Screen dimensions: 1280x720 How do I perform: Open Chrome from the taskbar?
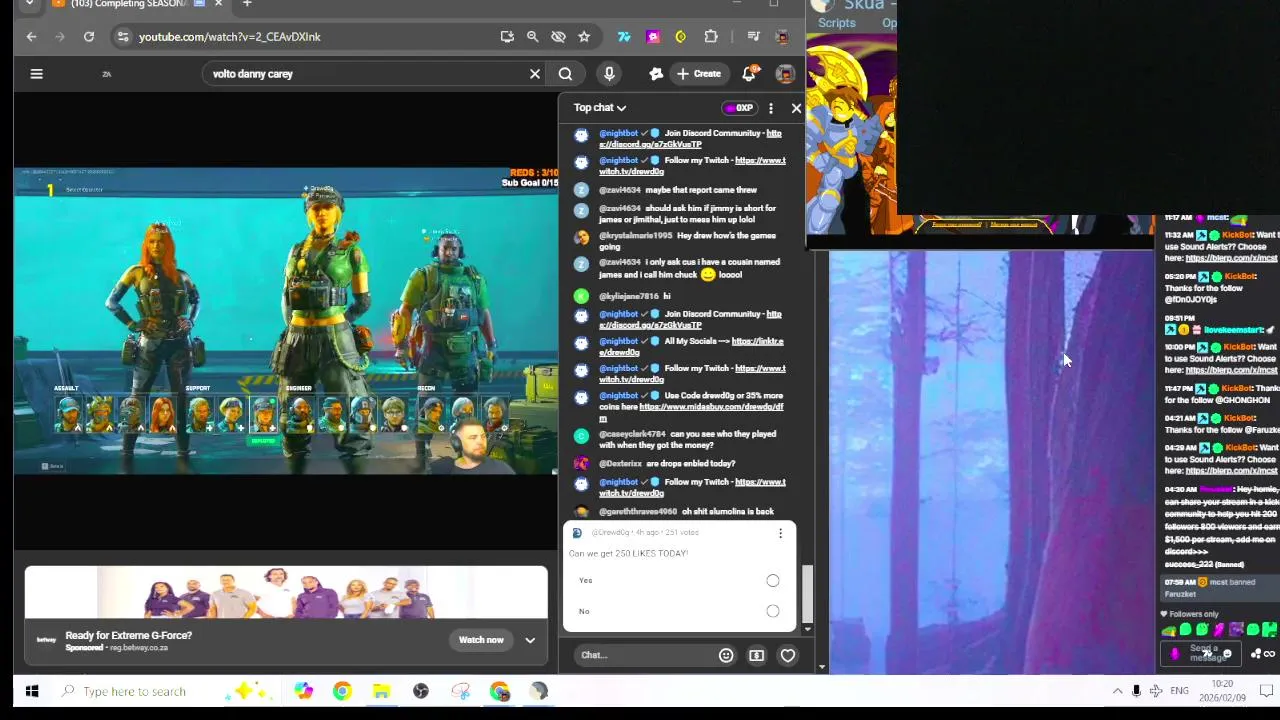[342, 691]
